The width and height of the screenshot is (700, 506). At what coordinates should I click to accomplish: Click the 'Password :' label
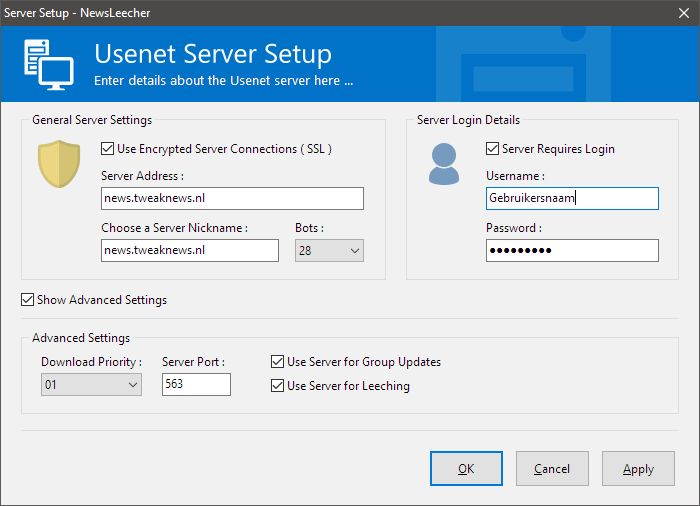[x=514, y=228]
